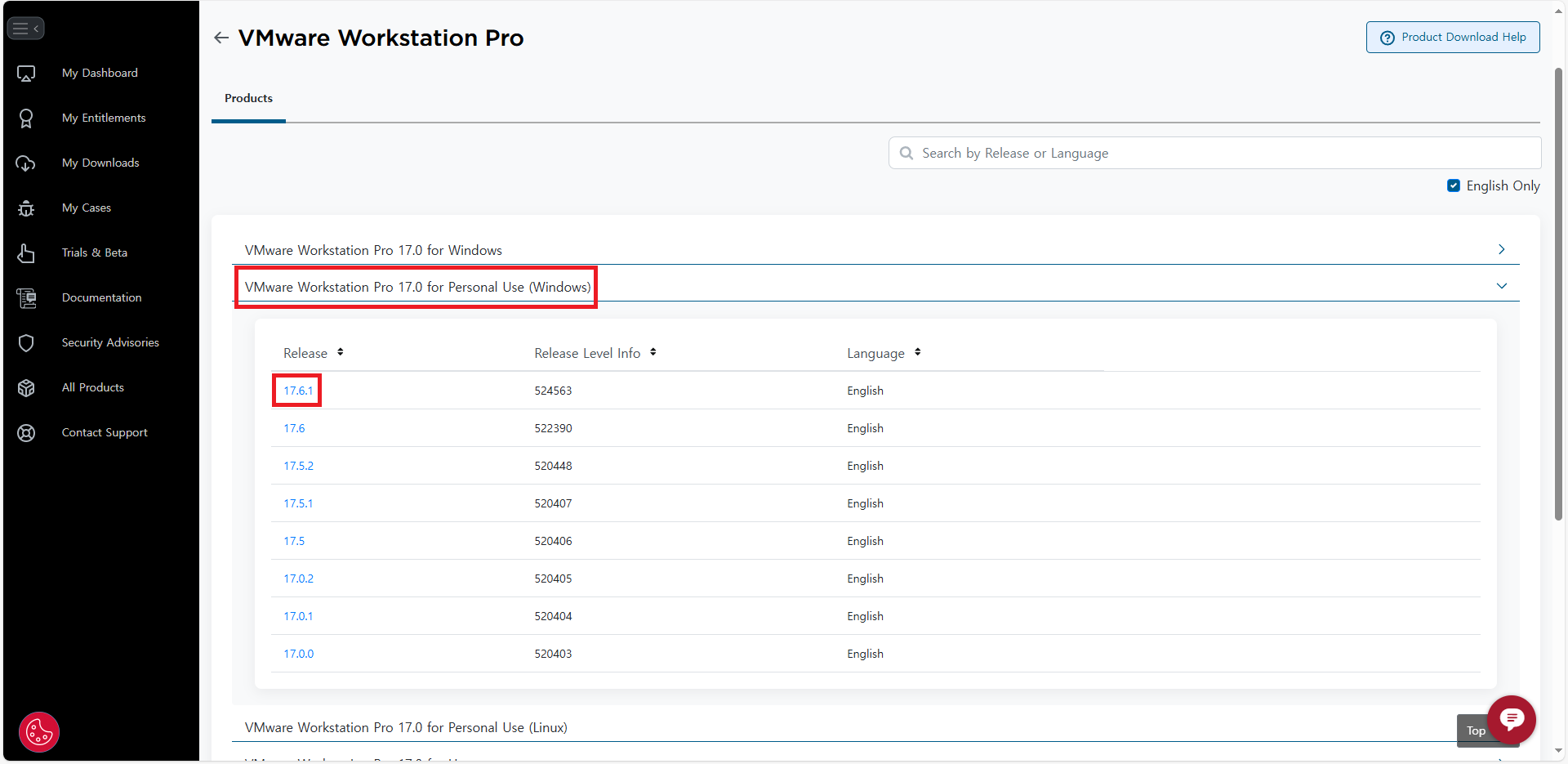Open the red chat bubble
This screenshot has width=1568, height=764.
click(x=1512, y=720)
